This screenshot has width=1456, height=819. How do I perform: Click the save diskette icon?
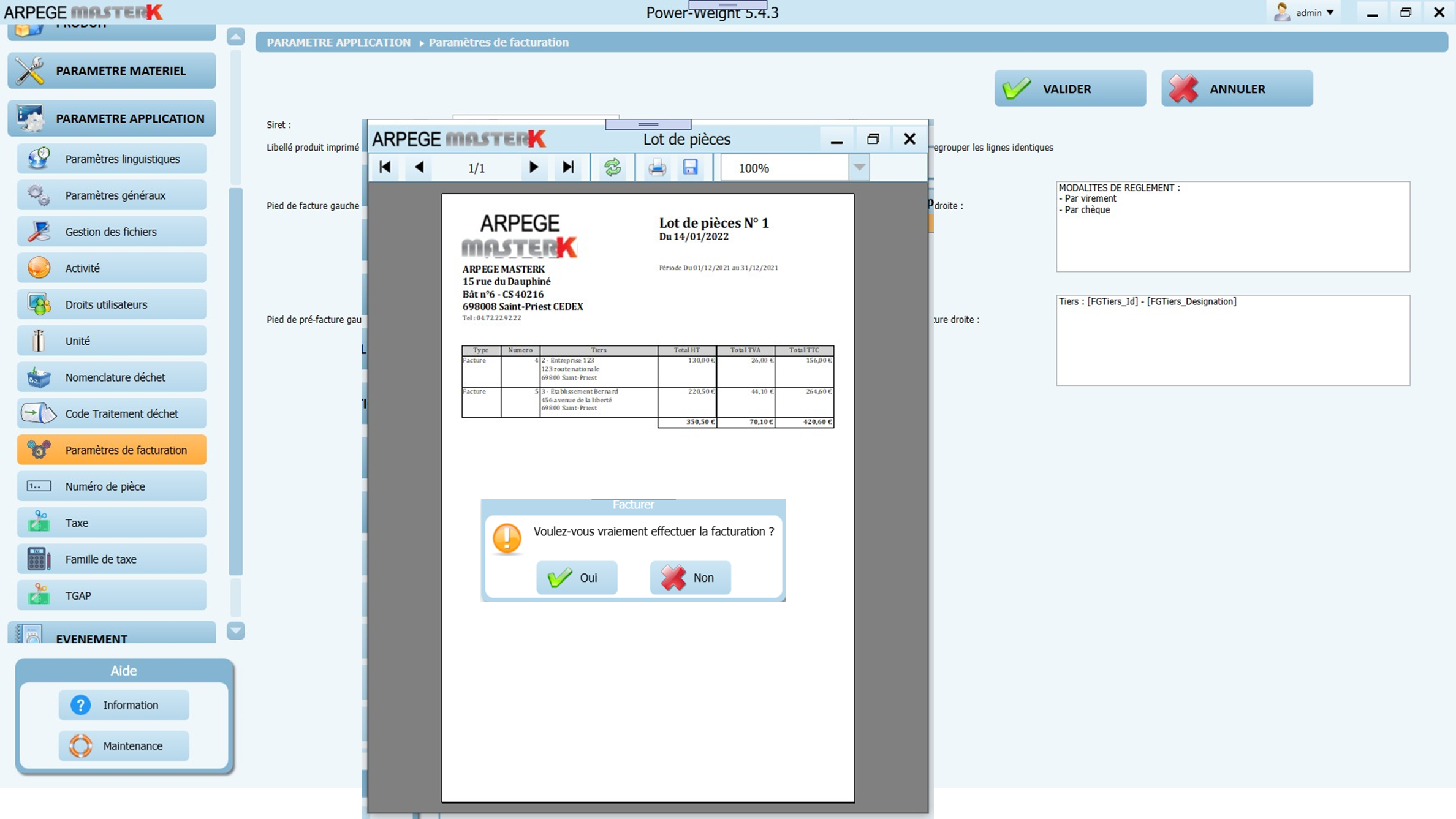pos(691,167)
